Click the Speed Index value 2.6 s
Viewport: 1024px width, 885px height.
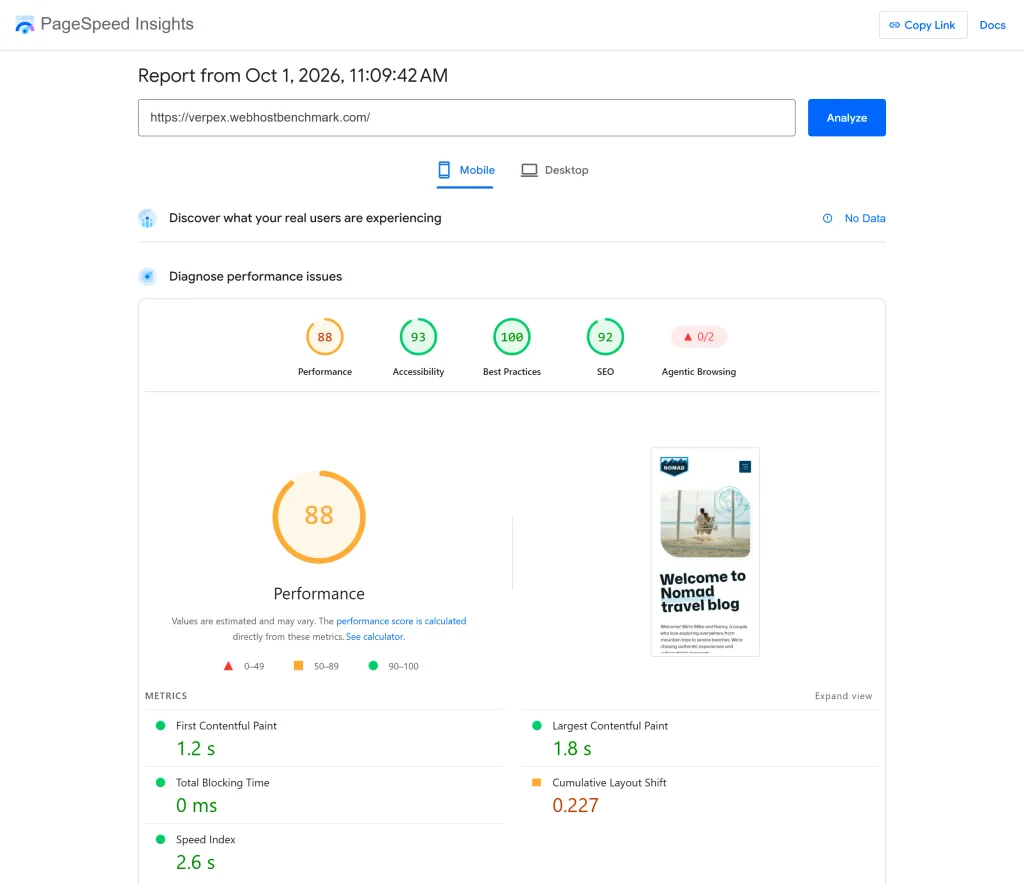coord(195,862)
